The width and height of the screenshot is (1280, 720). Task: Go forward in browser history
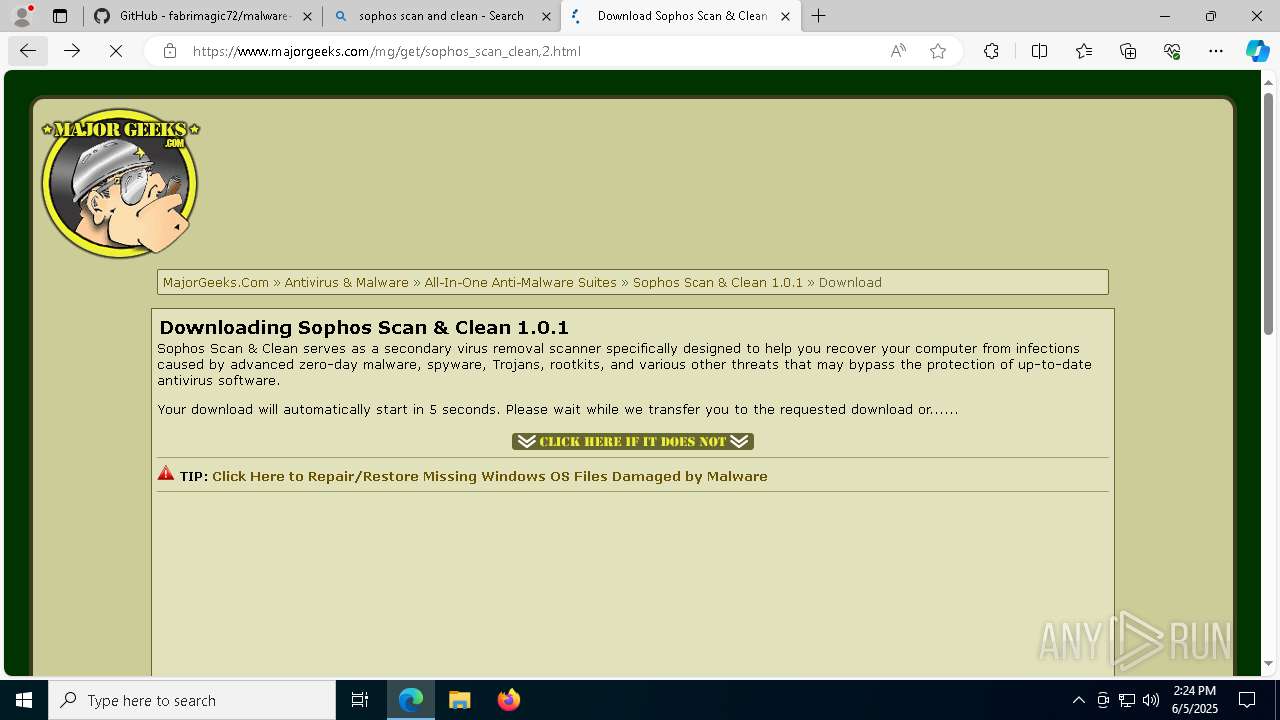tap(72, 51)
